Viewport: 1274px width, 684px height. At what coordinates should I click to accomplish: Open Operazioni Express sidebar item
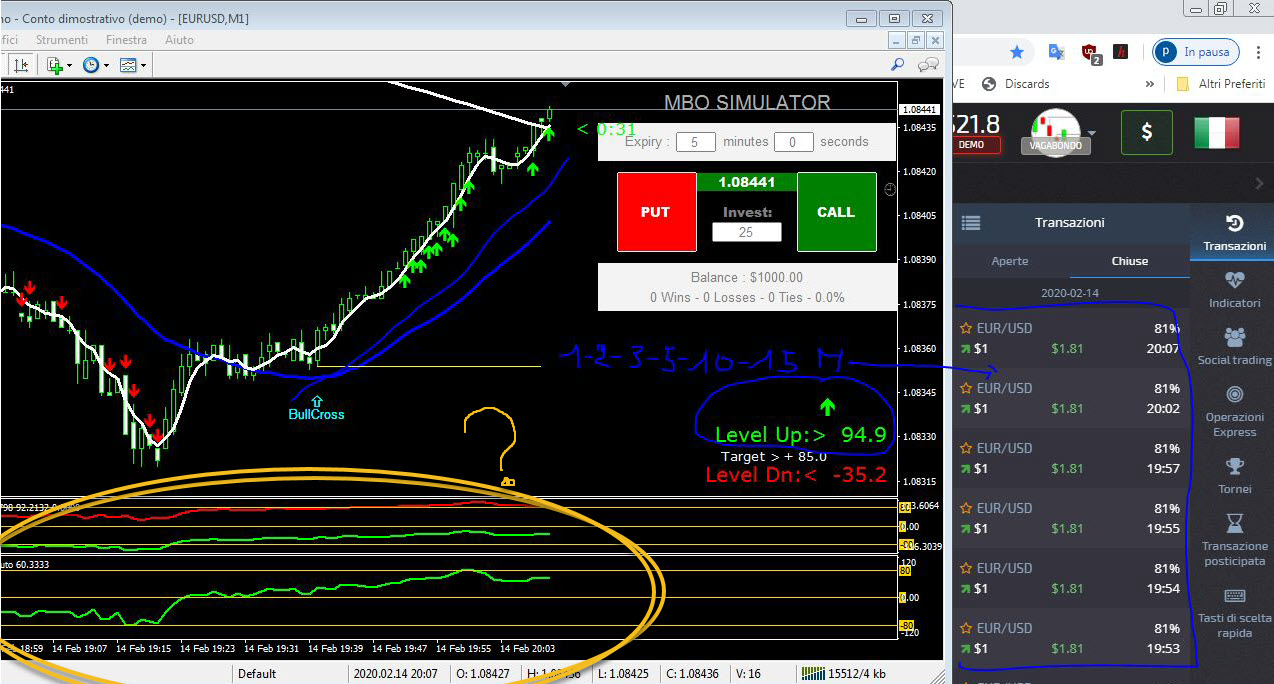coord(1234,411)
